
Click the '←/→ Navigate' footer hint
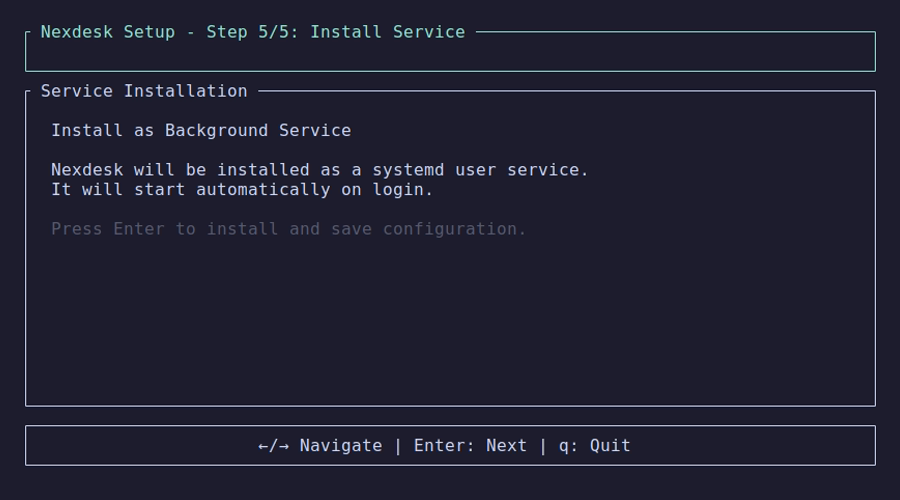pos(320,446)
